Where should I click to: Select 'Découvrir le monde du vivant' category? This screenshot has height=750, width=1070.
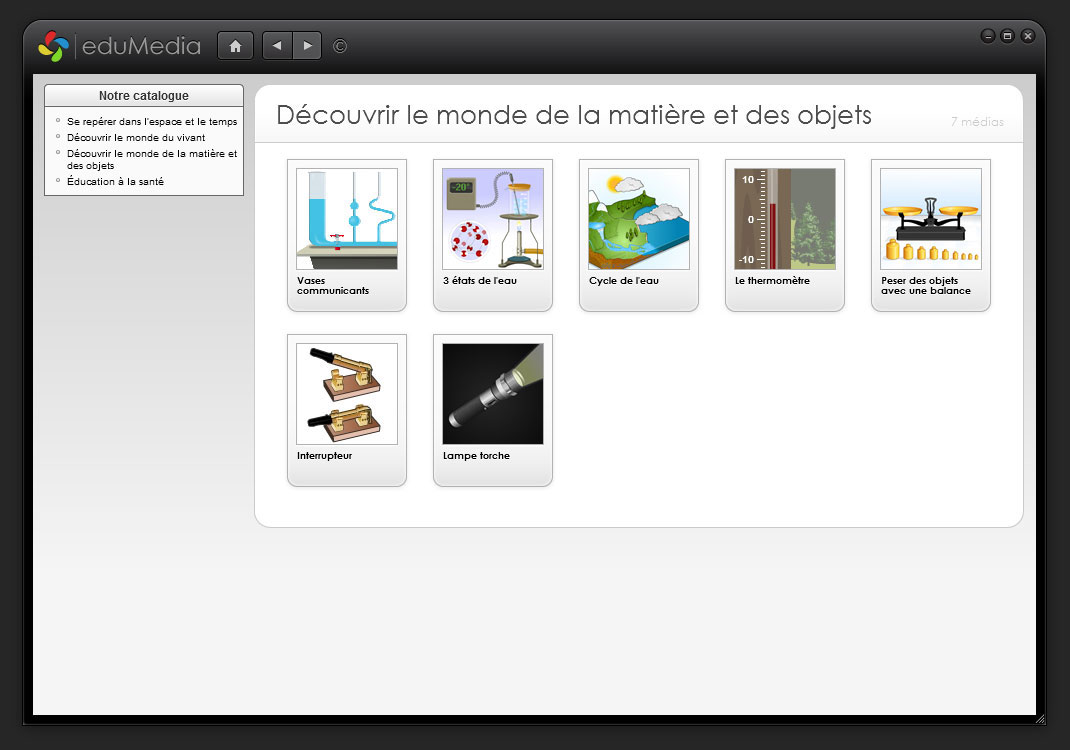(136, 137)
